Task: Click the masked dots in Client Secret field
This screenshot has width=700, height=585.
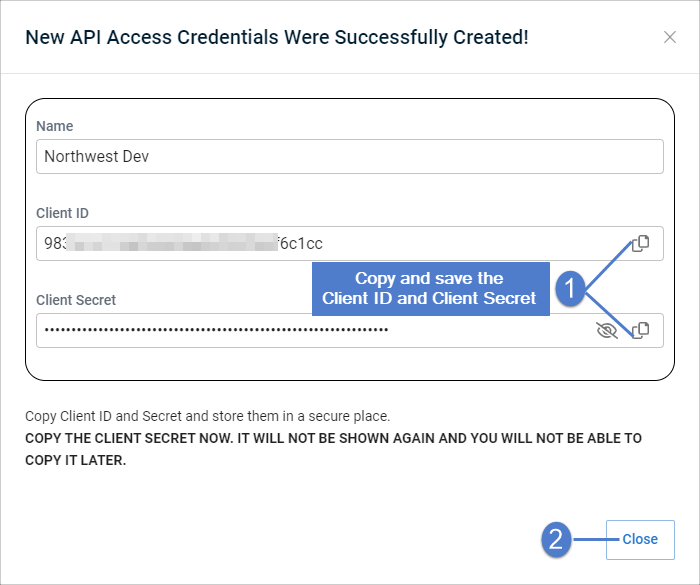Action: tap(216, 330)
